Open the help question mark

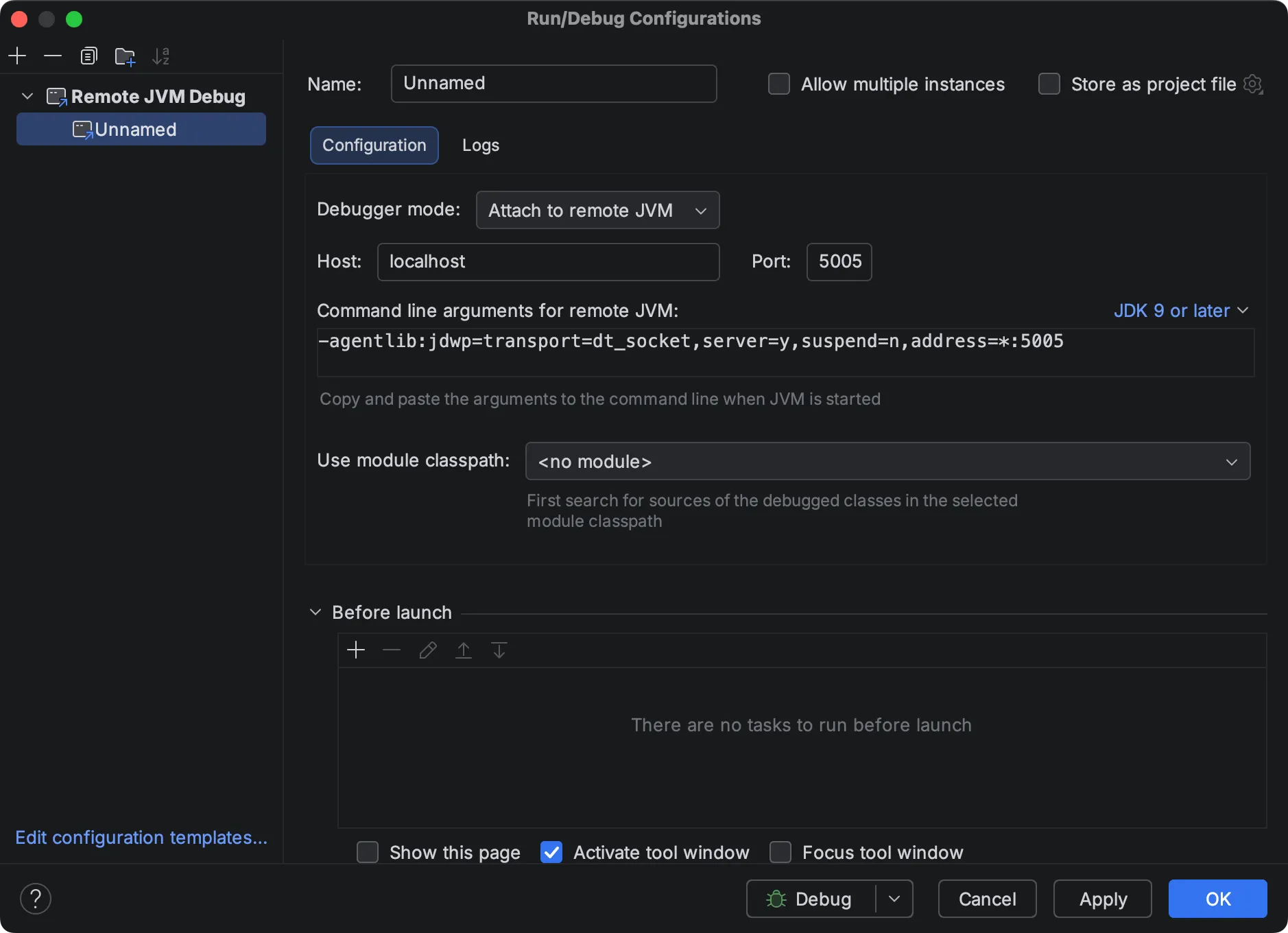pyautogui.click(x=36, y=898)
